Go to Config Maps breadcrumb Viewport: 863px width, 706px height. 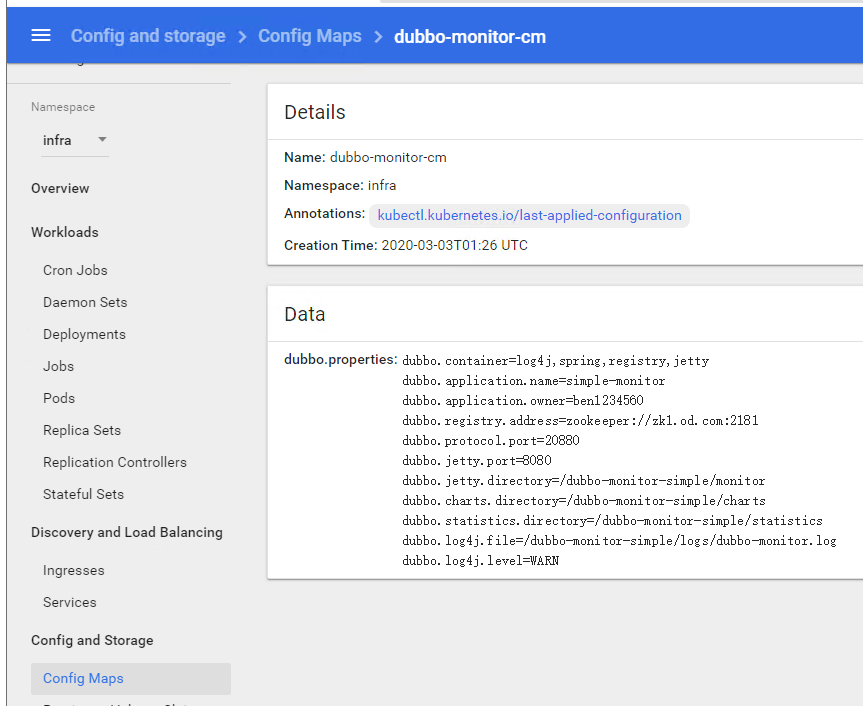click(x=309, y=36)
